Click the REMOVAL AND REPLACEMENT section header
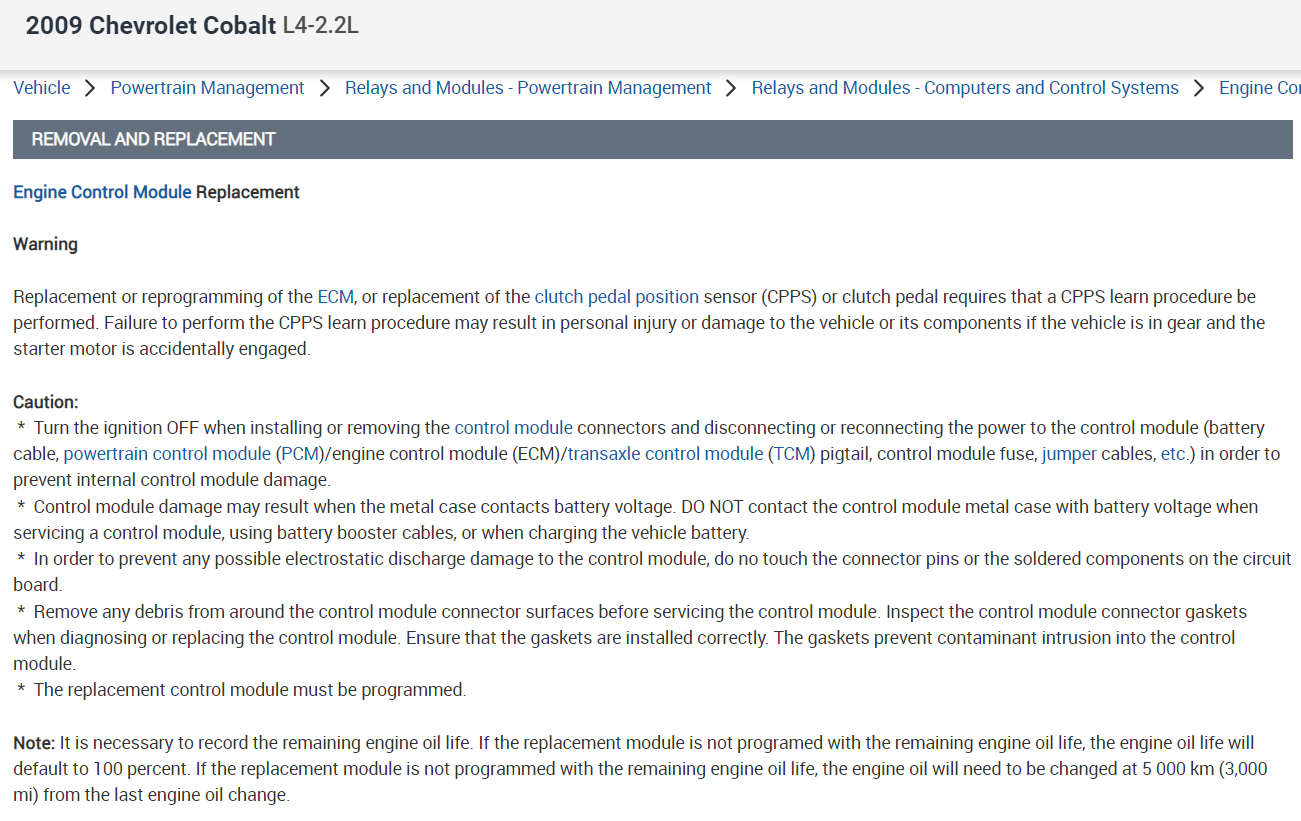 point(652,139)
